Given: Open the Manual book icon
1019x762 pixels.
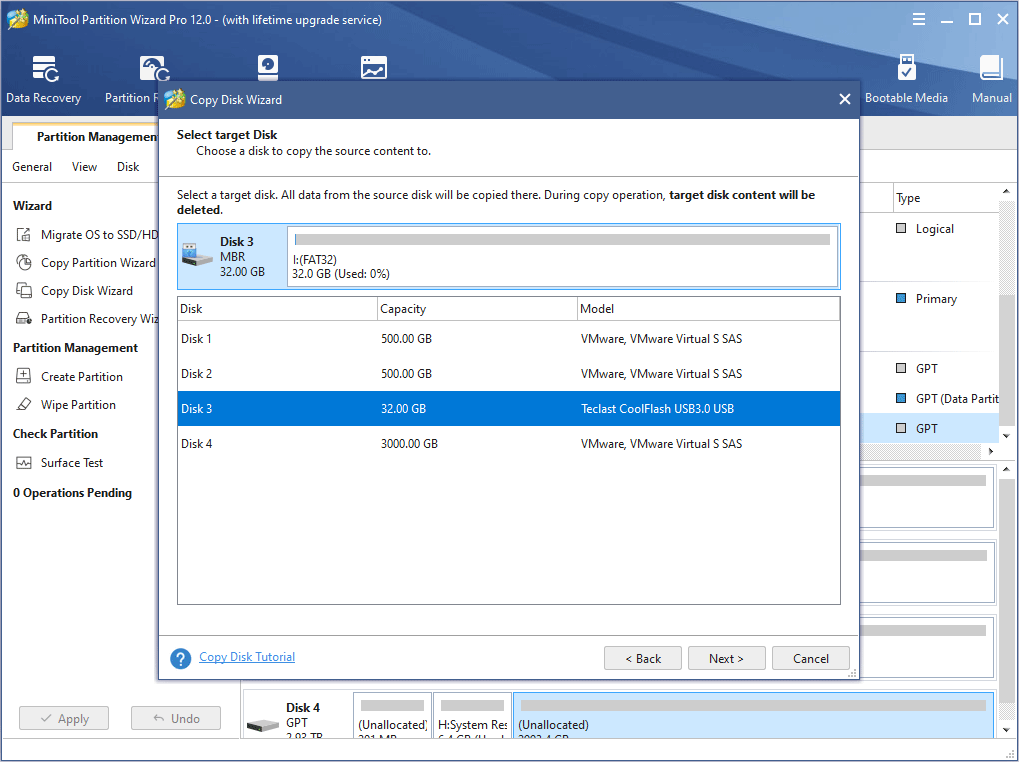Looking at the screenshot, I should tap(991, 68).
